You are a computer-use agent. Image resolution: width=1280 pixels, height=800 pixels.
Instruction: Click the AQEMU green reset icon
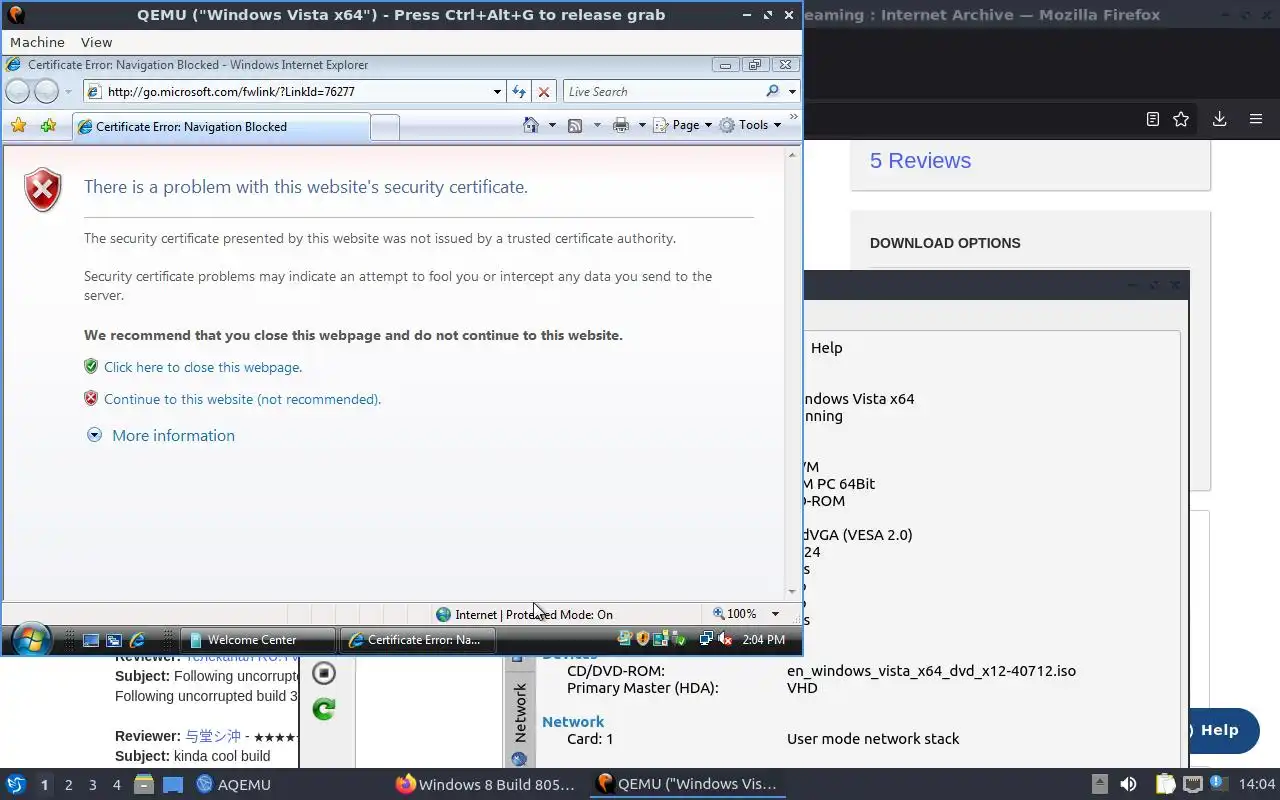324,710
